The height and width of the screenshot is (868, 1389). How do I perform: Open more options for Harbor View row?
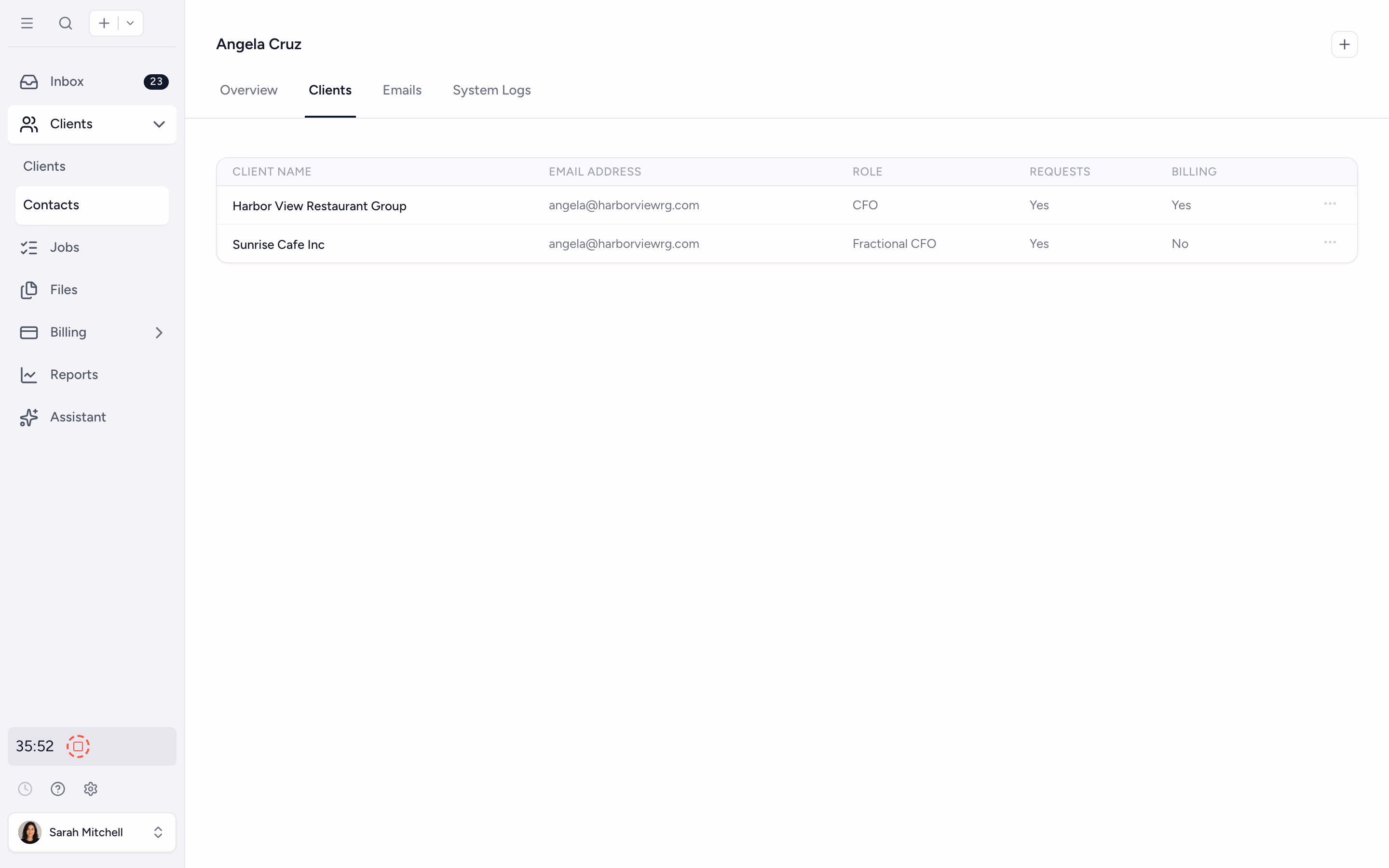pos(1330,204)
